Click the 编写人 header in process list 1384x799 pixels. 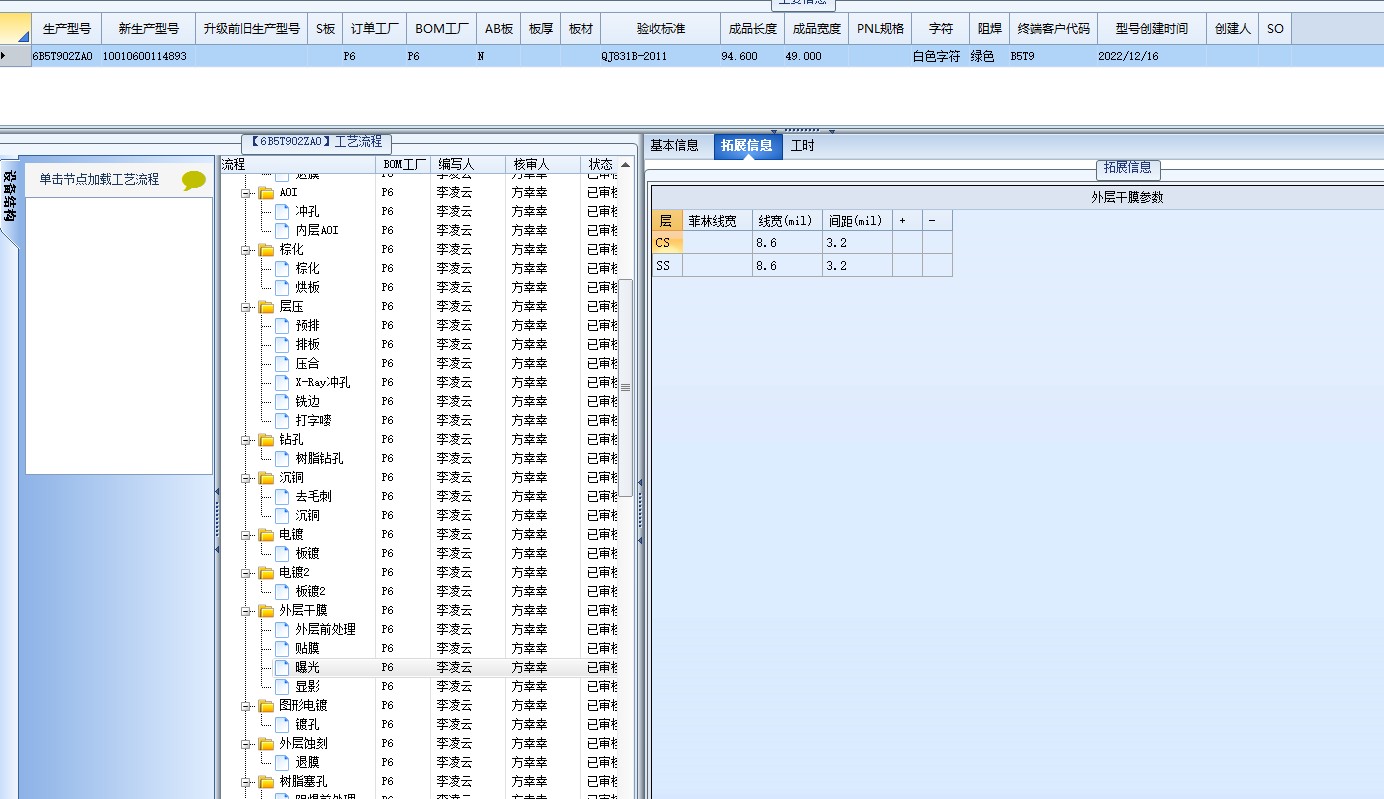(x=469, y=164)
